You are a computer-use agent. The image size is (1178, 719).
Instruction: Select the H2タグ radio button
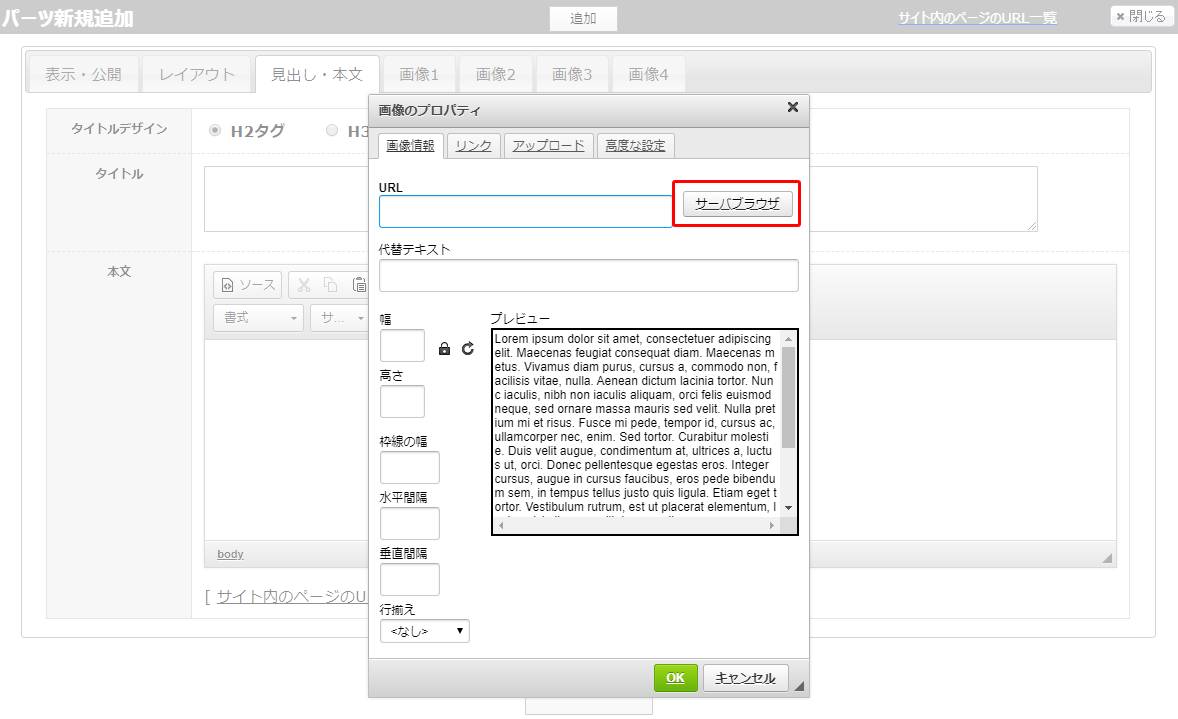pyautogui.click(x=215, y=130)
